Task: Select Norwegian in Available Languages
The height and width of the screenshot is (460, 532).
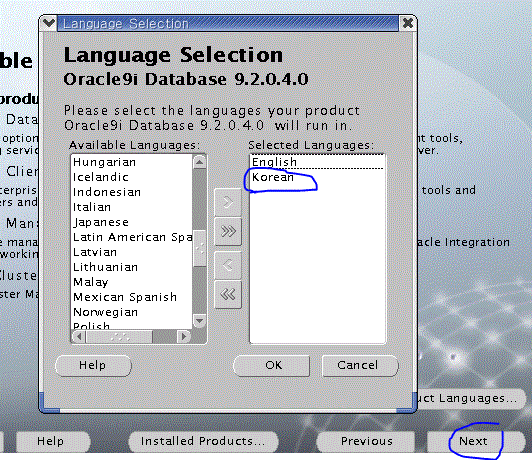Action: (x=132, y=312)
